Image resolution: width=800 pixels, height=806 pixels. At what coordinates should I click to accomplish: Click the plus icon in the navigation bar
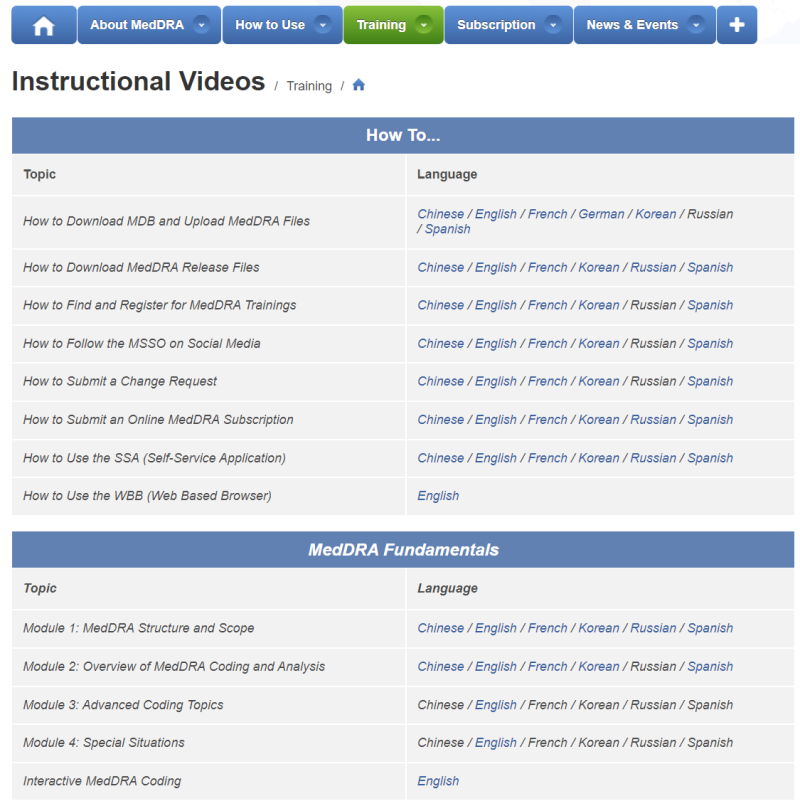tap(737, 25)
